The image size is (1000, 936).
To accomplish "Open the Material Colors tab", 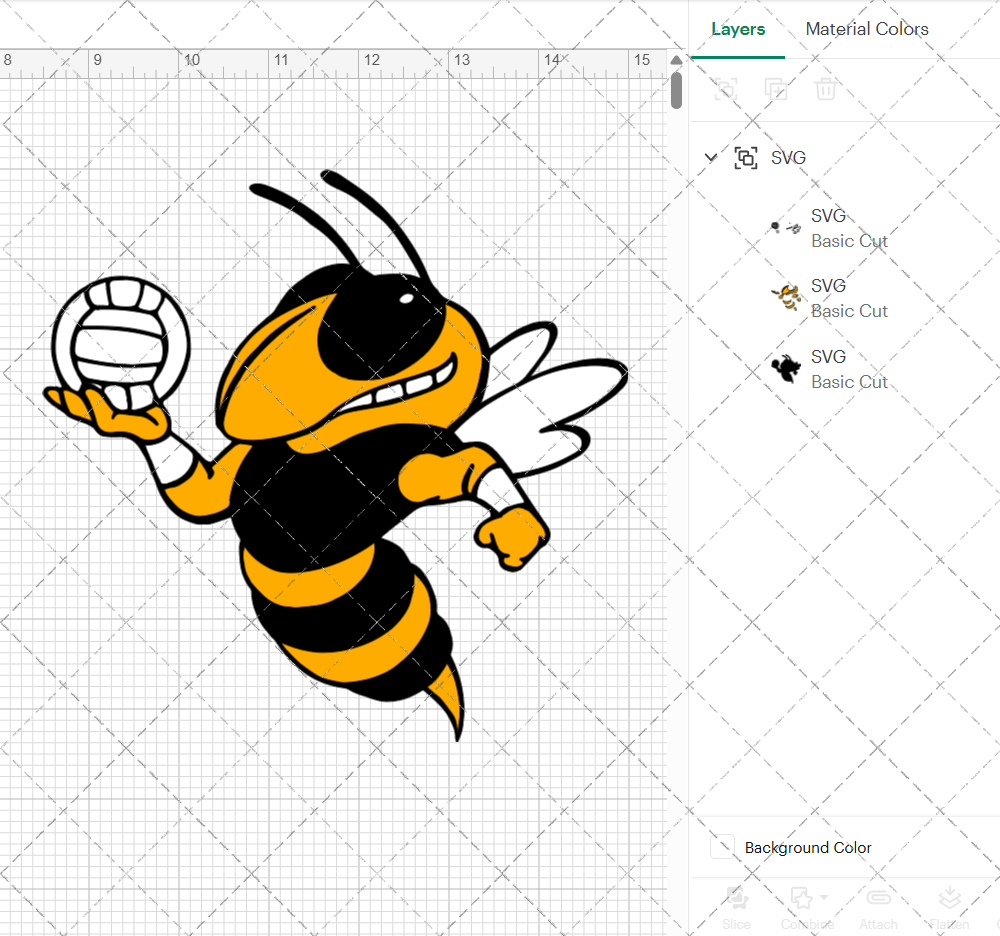I will click(867, 29).
